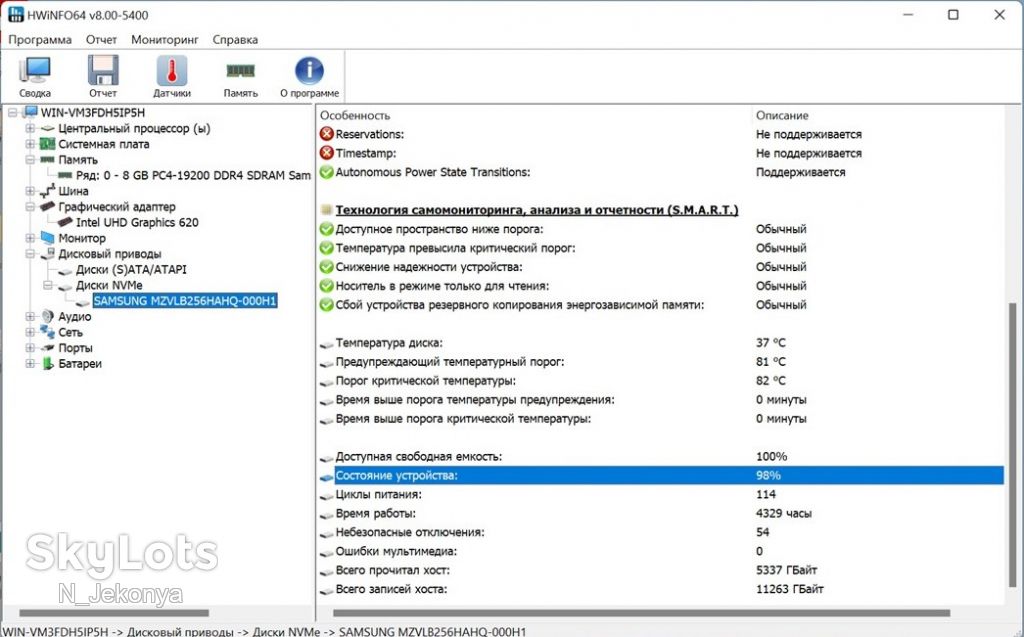Select the Всего записей хоста row
The width and height of the screenshot is (1024, 637).
(x=661, y=589)
